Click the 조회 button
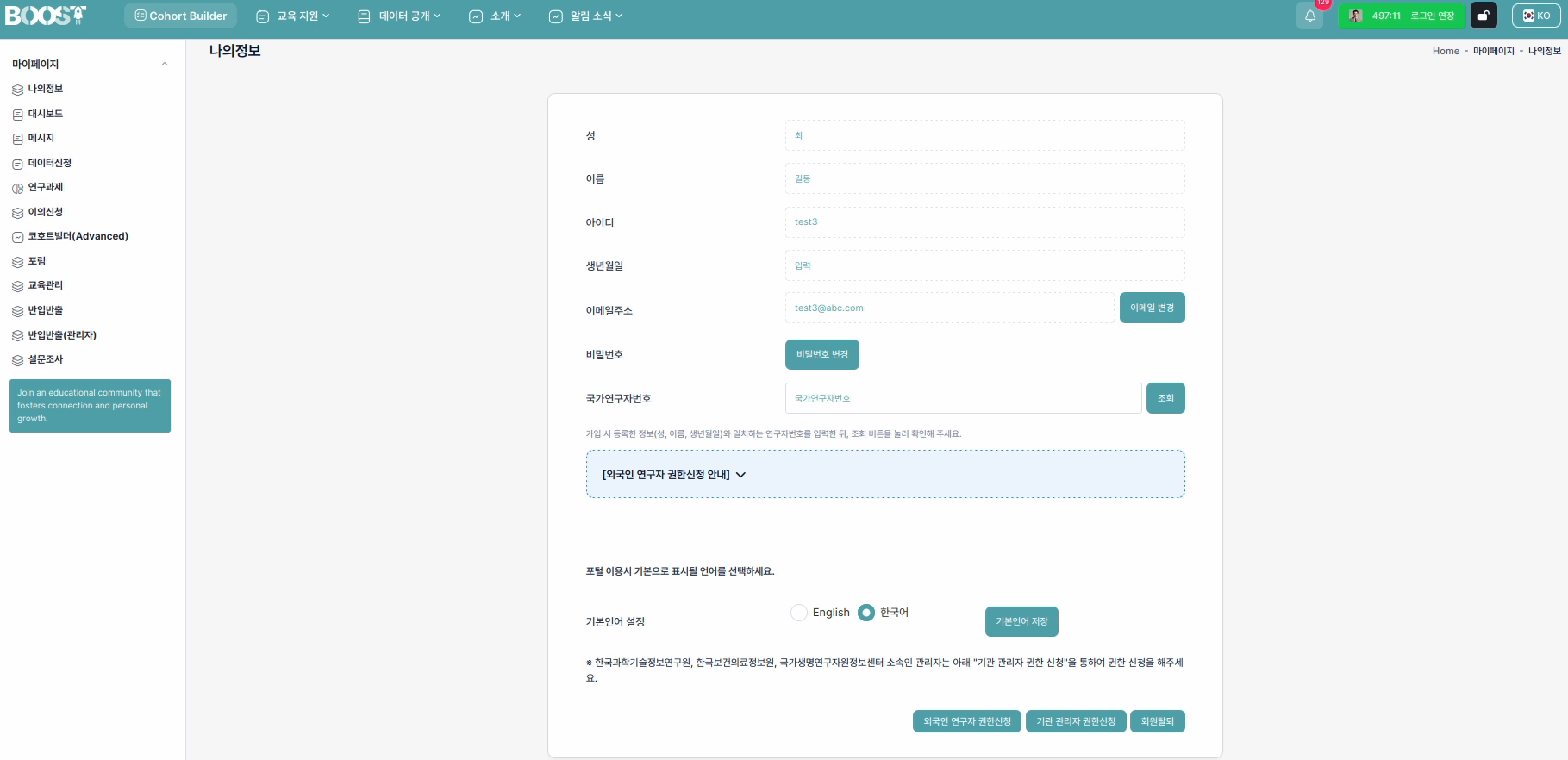 [1165, 398]
